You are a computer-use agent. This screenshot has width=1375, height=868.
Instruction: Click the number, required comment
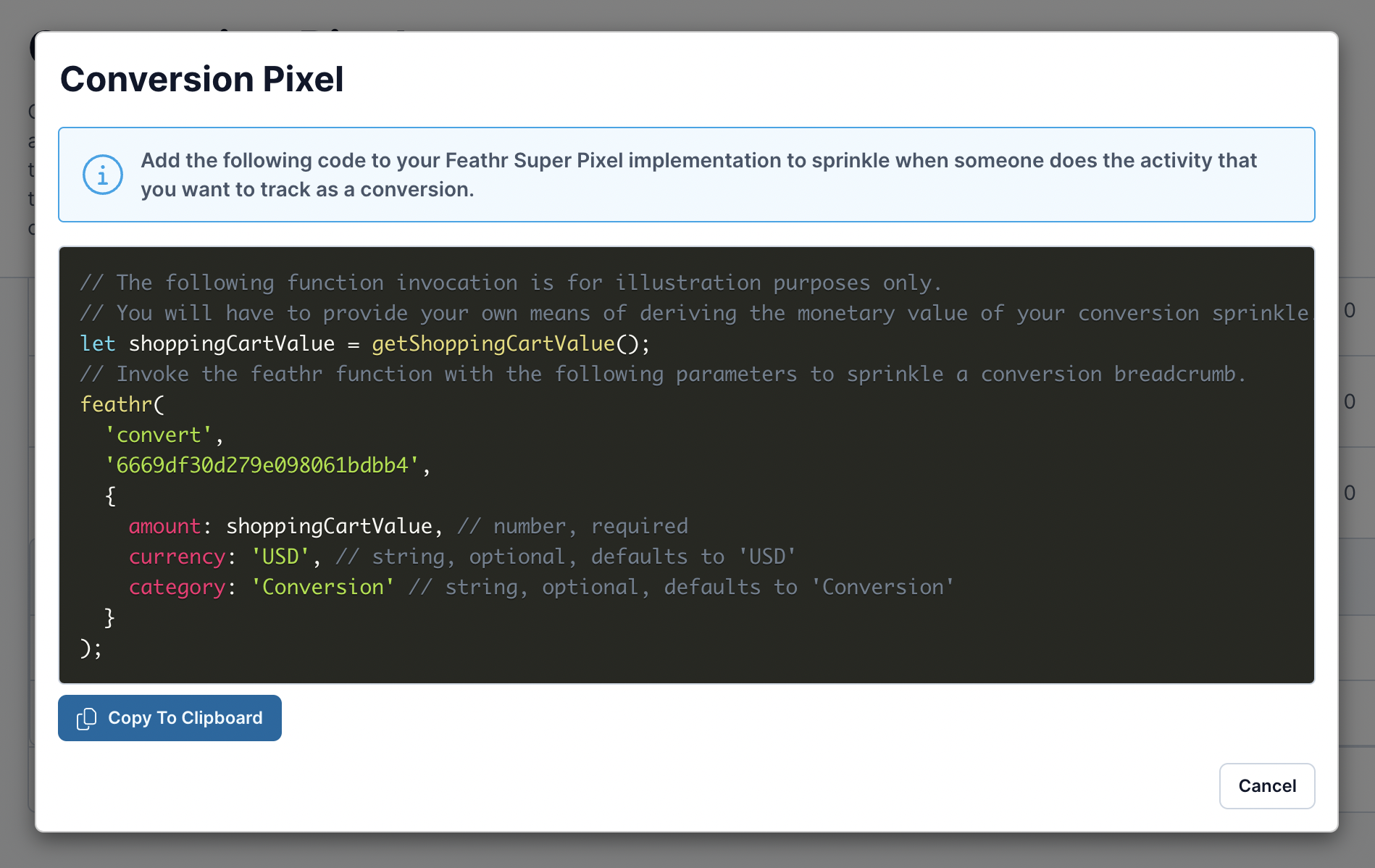(572, 526)
